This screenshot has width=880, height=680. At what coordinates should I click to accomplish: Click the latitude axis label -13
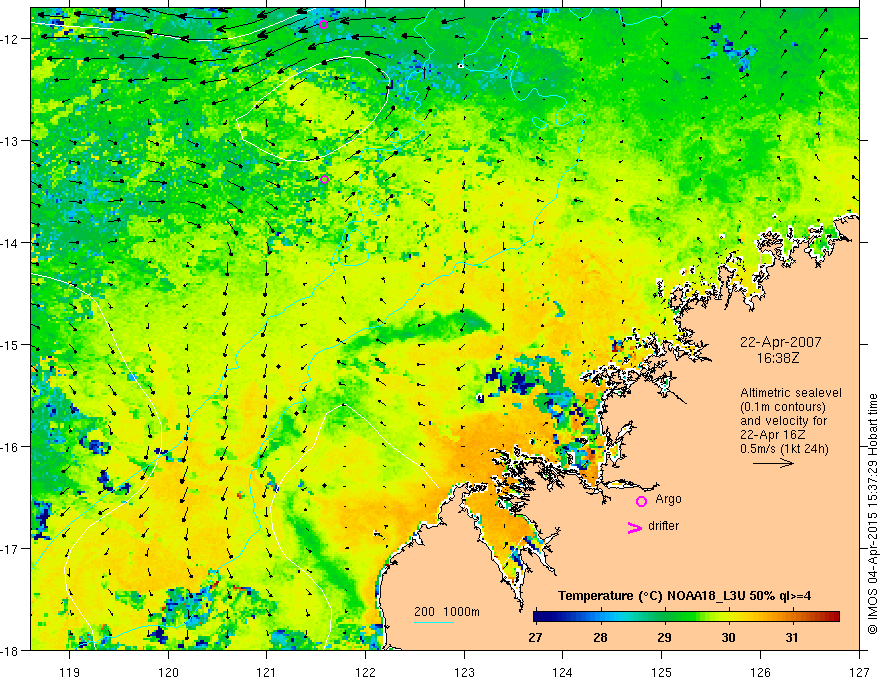pos(11,141)
